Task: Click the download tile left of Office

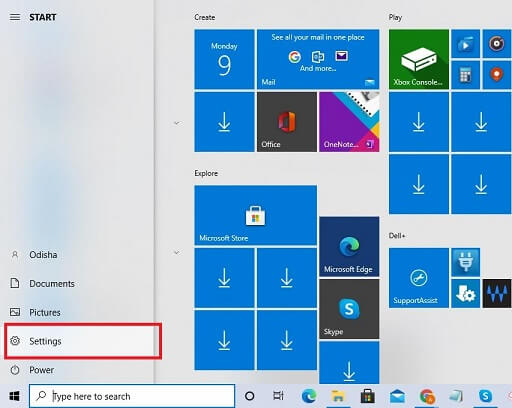Action: tap(224, 122)
